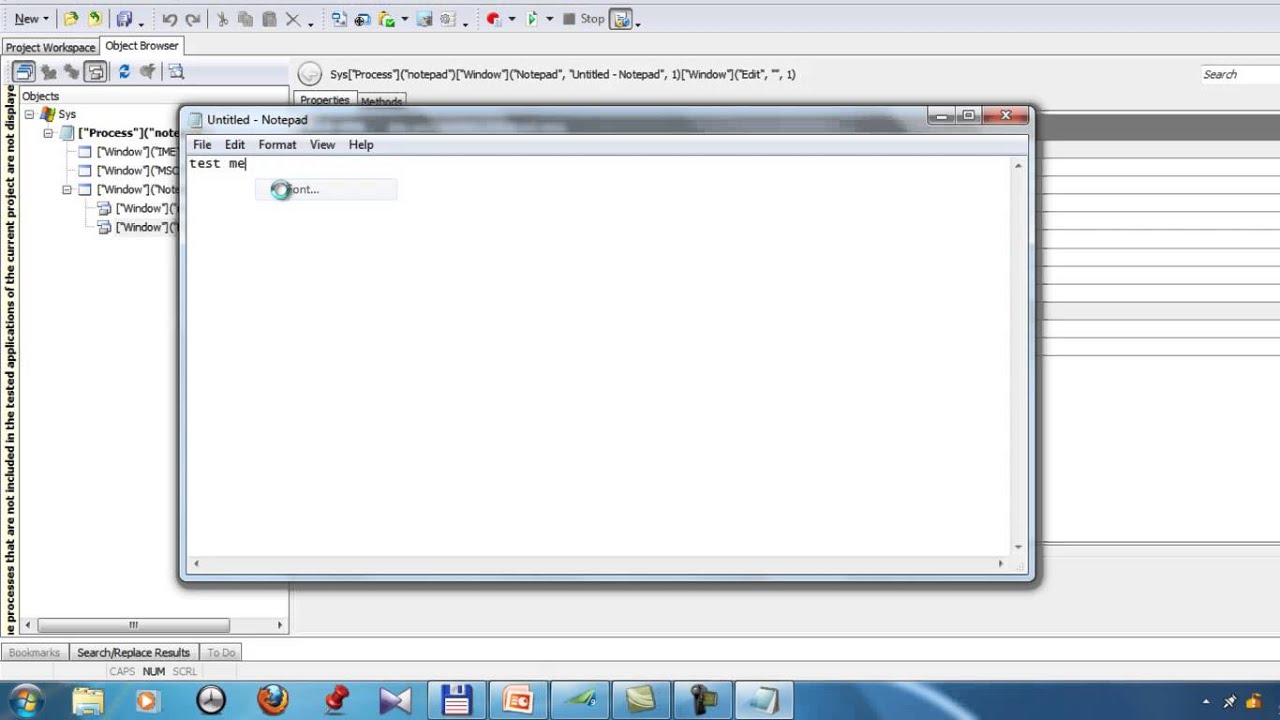Click the clock app taskbar icon
Image resolution: width=1280 pixels, height=720 pixels.
click(x=211, y=700)
